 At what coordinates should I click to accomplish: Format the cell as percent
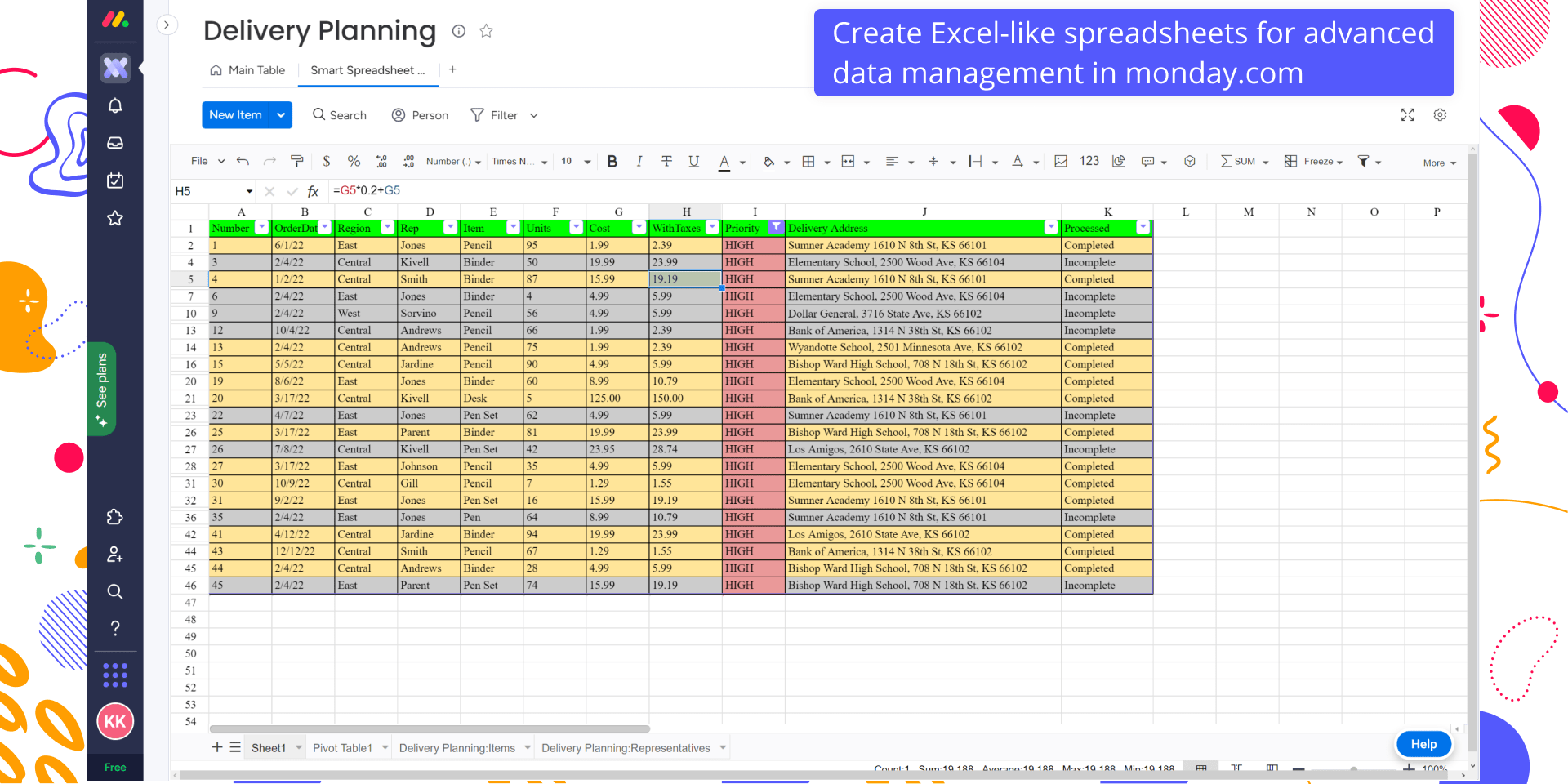354,162
